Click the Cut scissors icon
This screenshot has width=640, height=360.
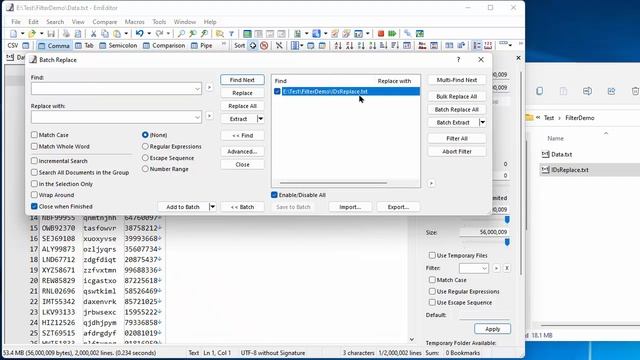93,33
